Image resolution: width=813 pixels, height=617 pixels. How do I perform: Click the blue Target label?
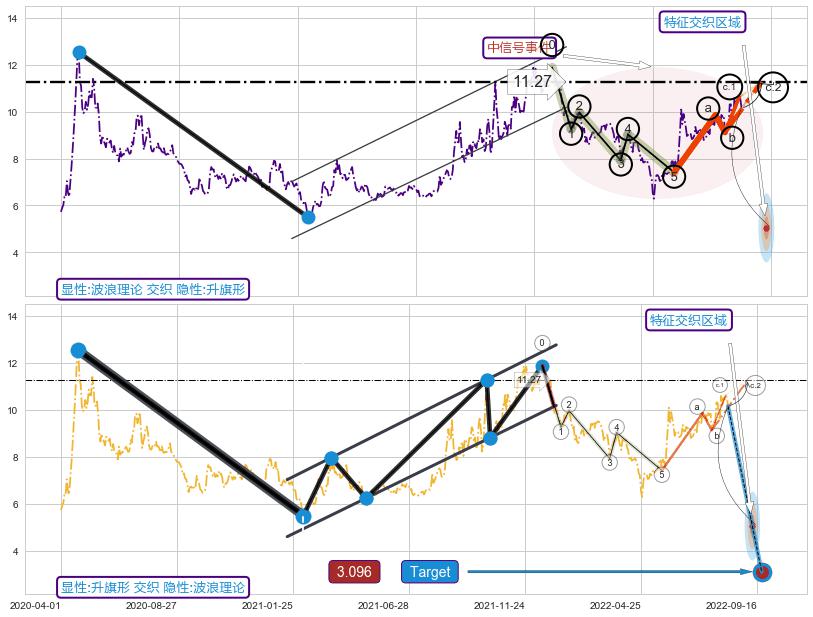click(x=430, y=572)
